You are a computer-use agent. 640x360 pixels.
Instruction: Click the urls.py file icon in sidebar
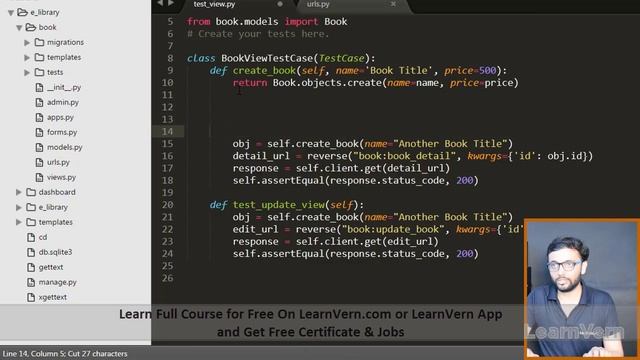point(39,162)
